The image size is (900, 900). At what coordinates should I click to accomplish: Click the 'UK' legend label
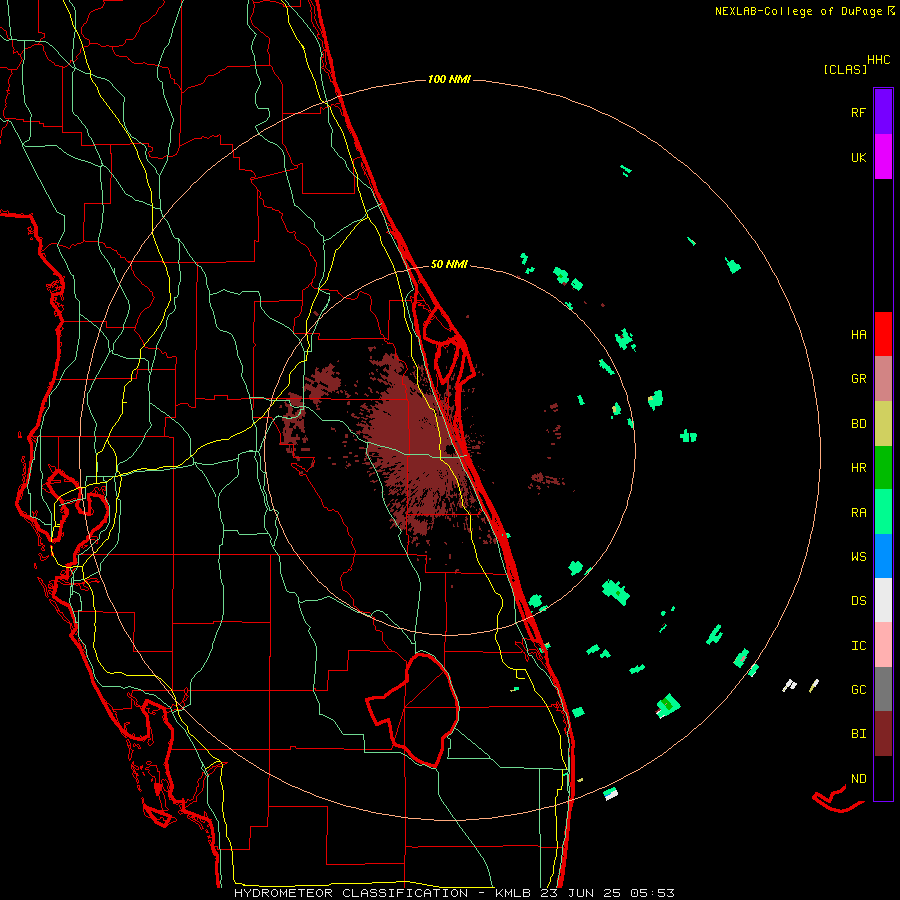tap(859, 158)
